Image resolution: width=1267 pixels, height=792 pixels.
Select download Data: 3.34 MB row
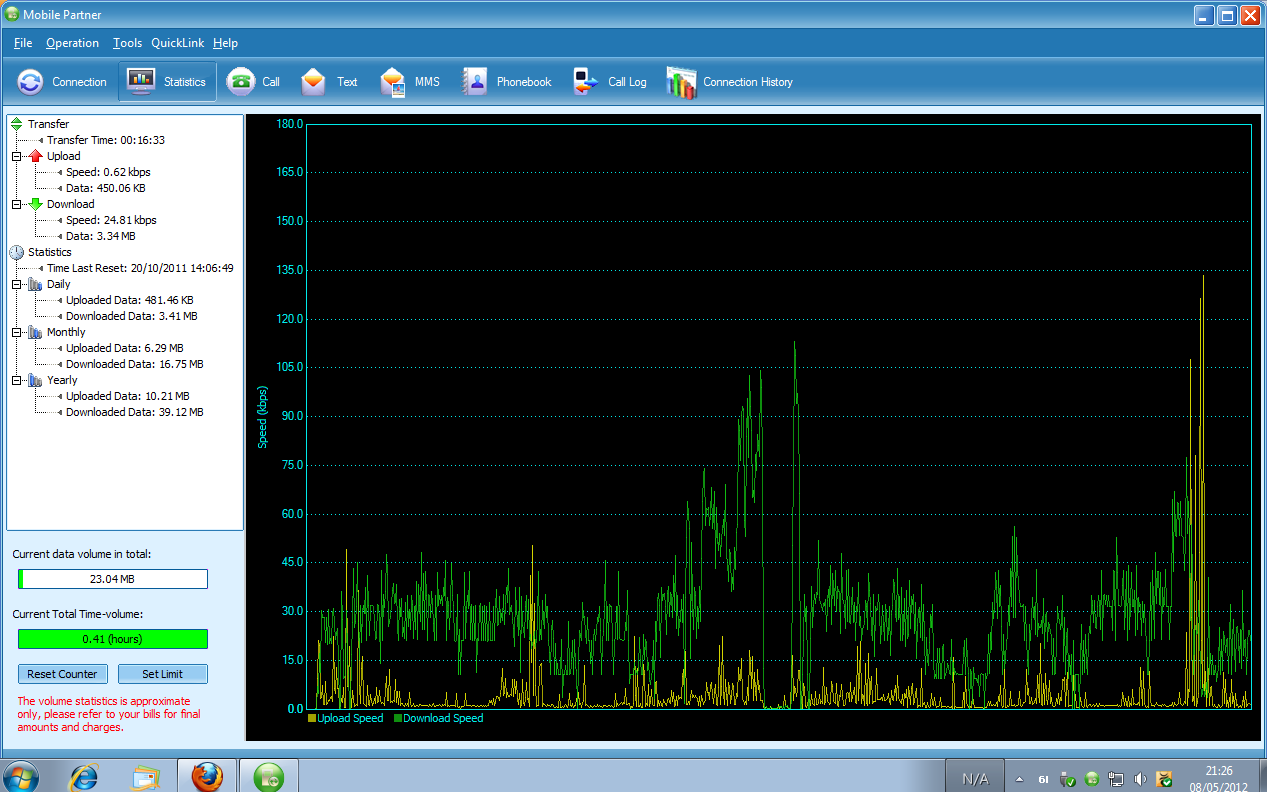click(101, 236)
